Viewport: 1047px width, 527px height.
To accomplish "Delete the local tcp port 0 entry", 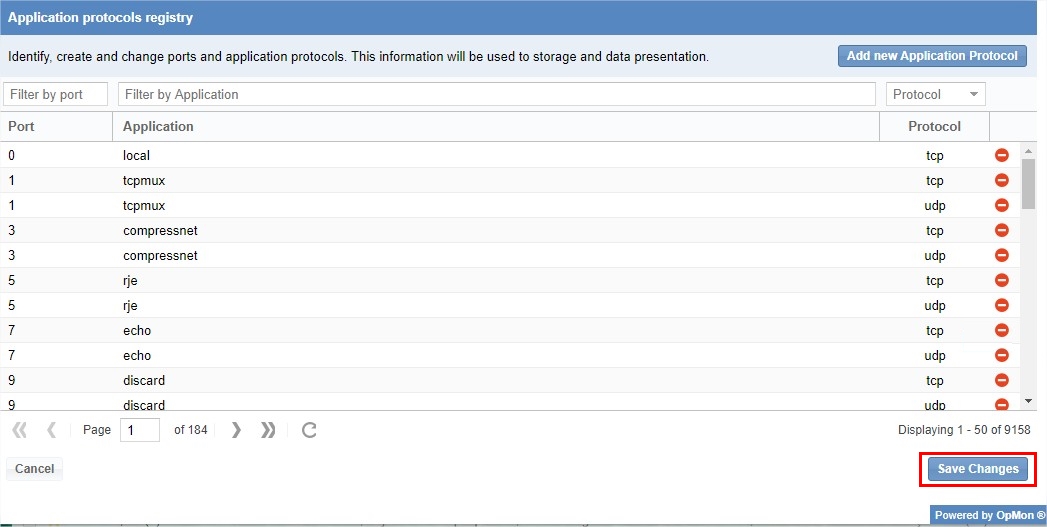I will tap(1001, 155).
